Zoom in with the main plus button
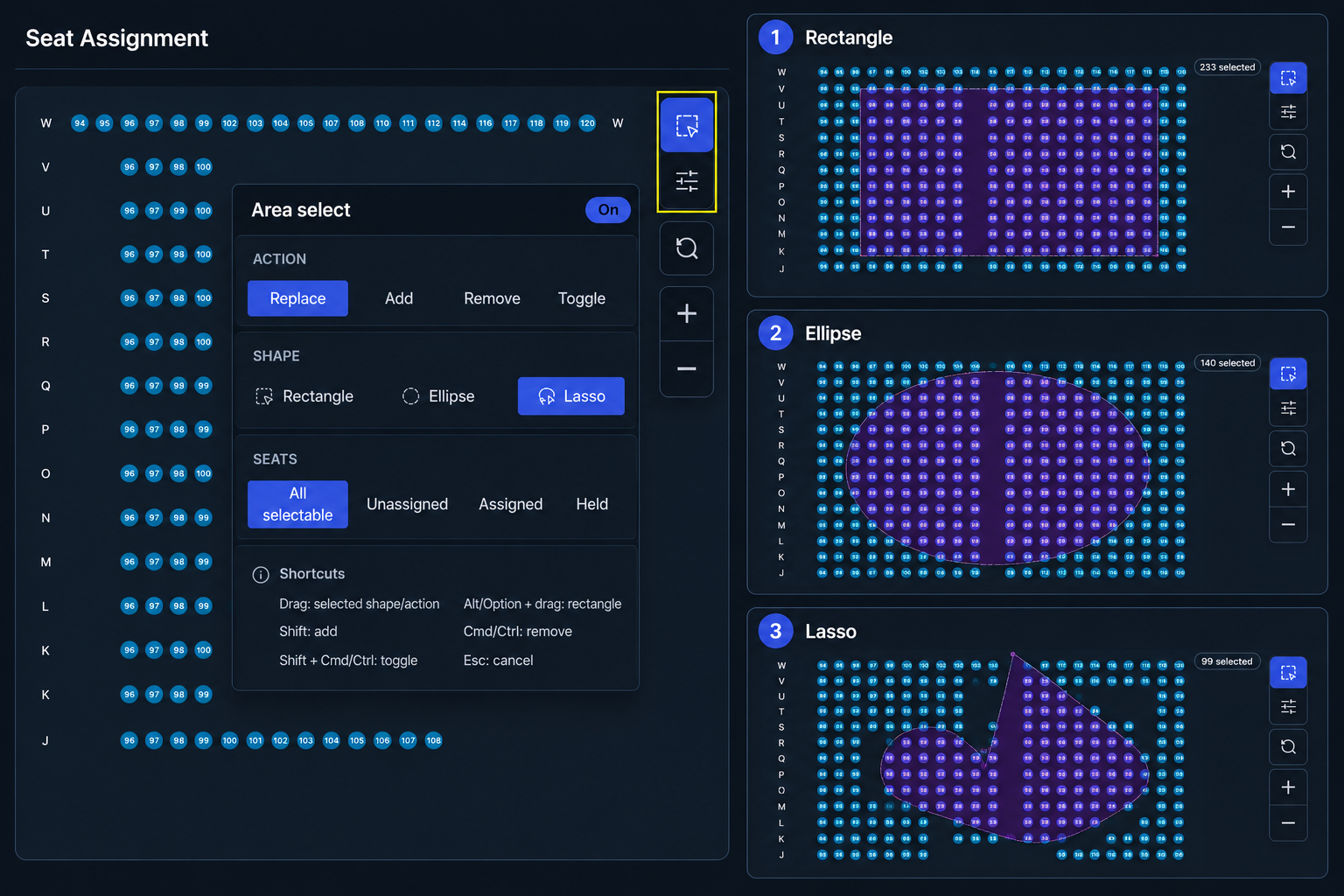 pos(687,313)
